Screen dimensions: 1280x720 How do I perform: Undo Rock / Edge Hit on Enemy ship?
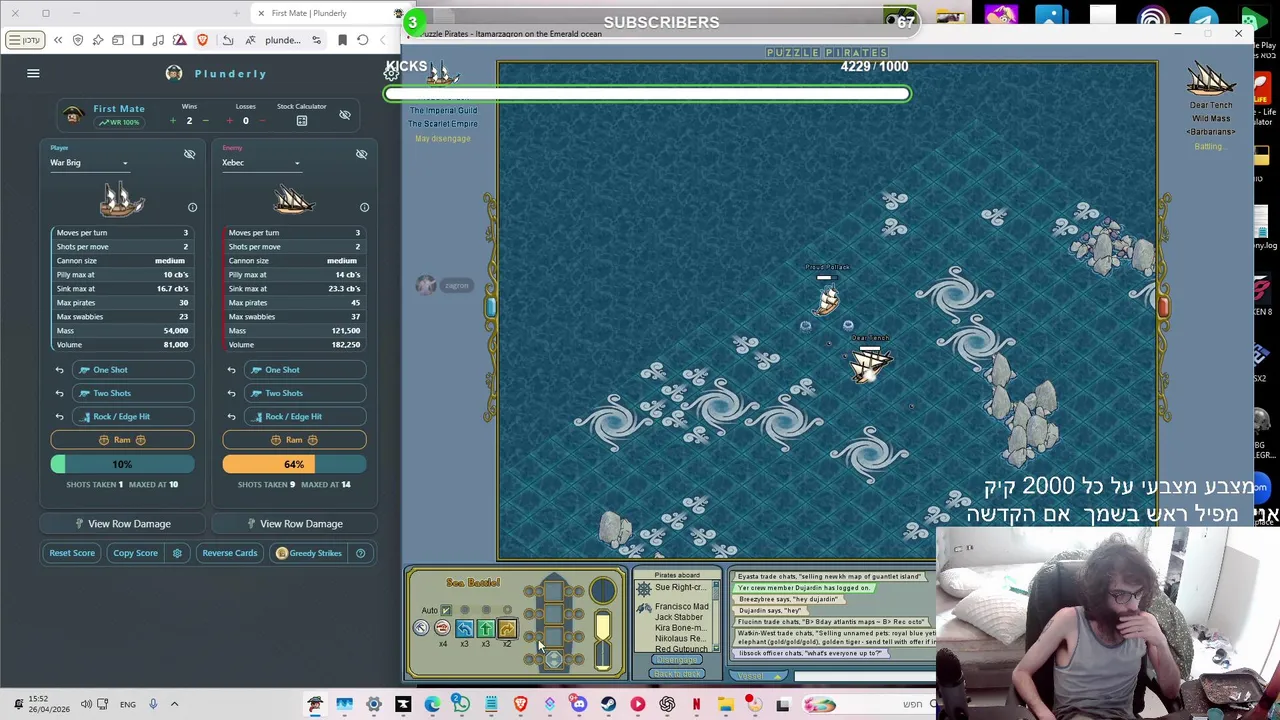click(x=231, y=416)
